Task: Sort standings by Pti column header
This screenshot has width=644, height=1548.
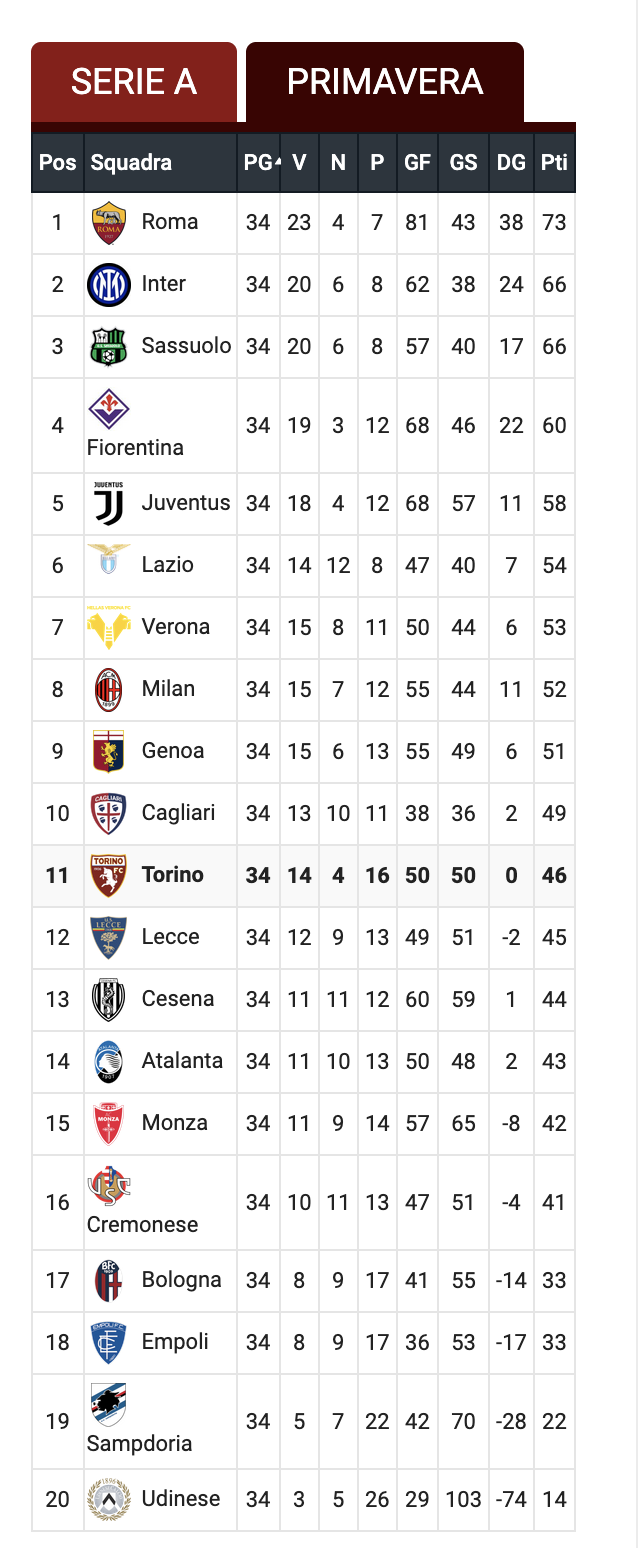Action: [x=554, y=163]
